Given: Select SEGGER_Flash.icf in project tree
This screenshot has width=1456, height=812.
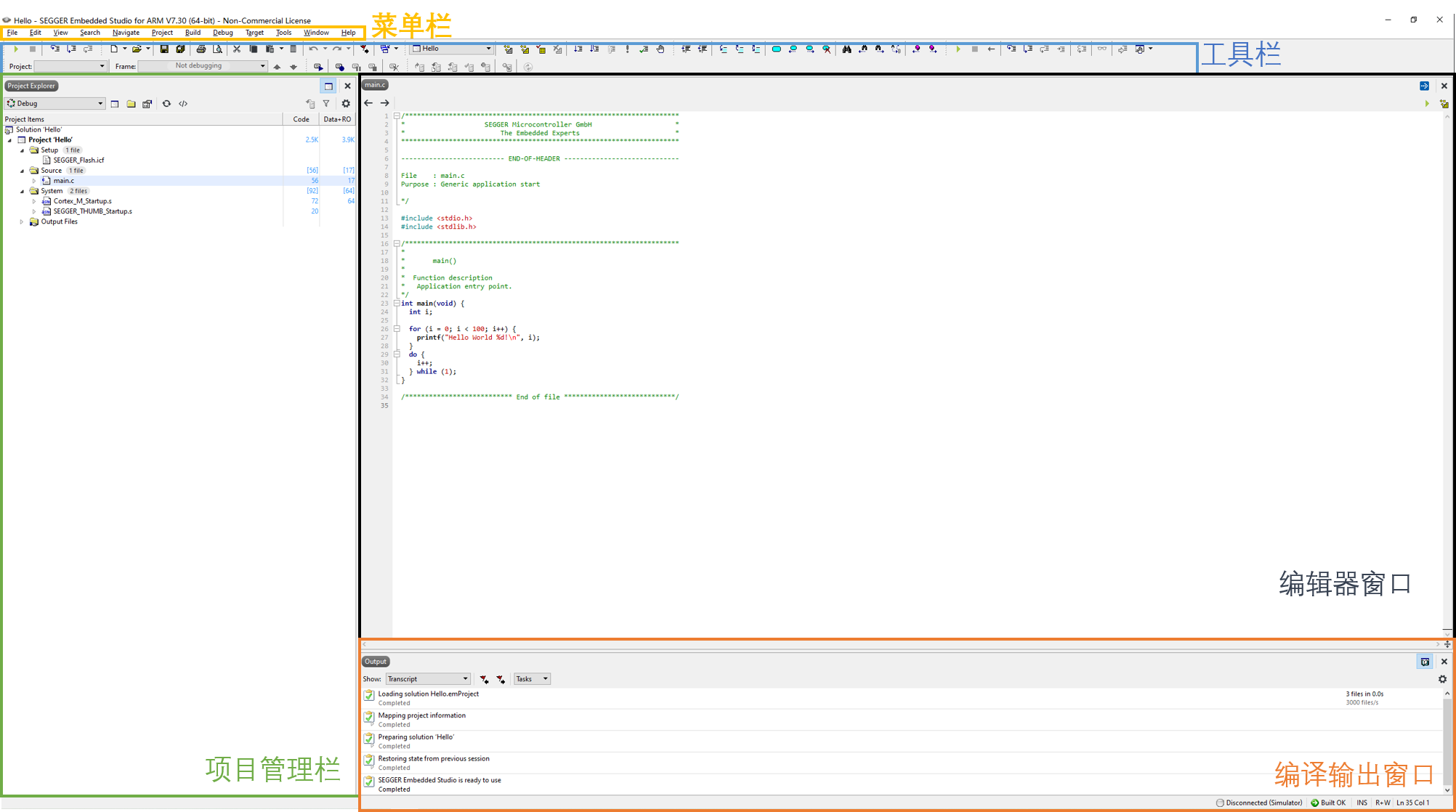Looking at the screenshot, I should tap(78, 161).
